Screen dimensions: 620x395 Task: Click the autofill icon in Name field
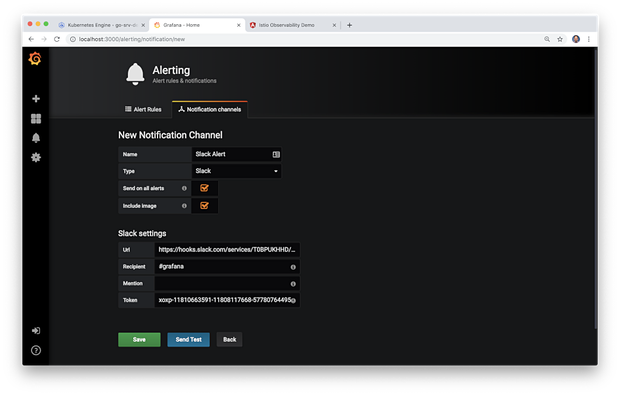tap(276, 155)
